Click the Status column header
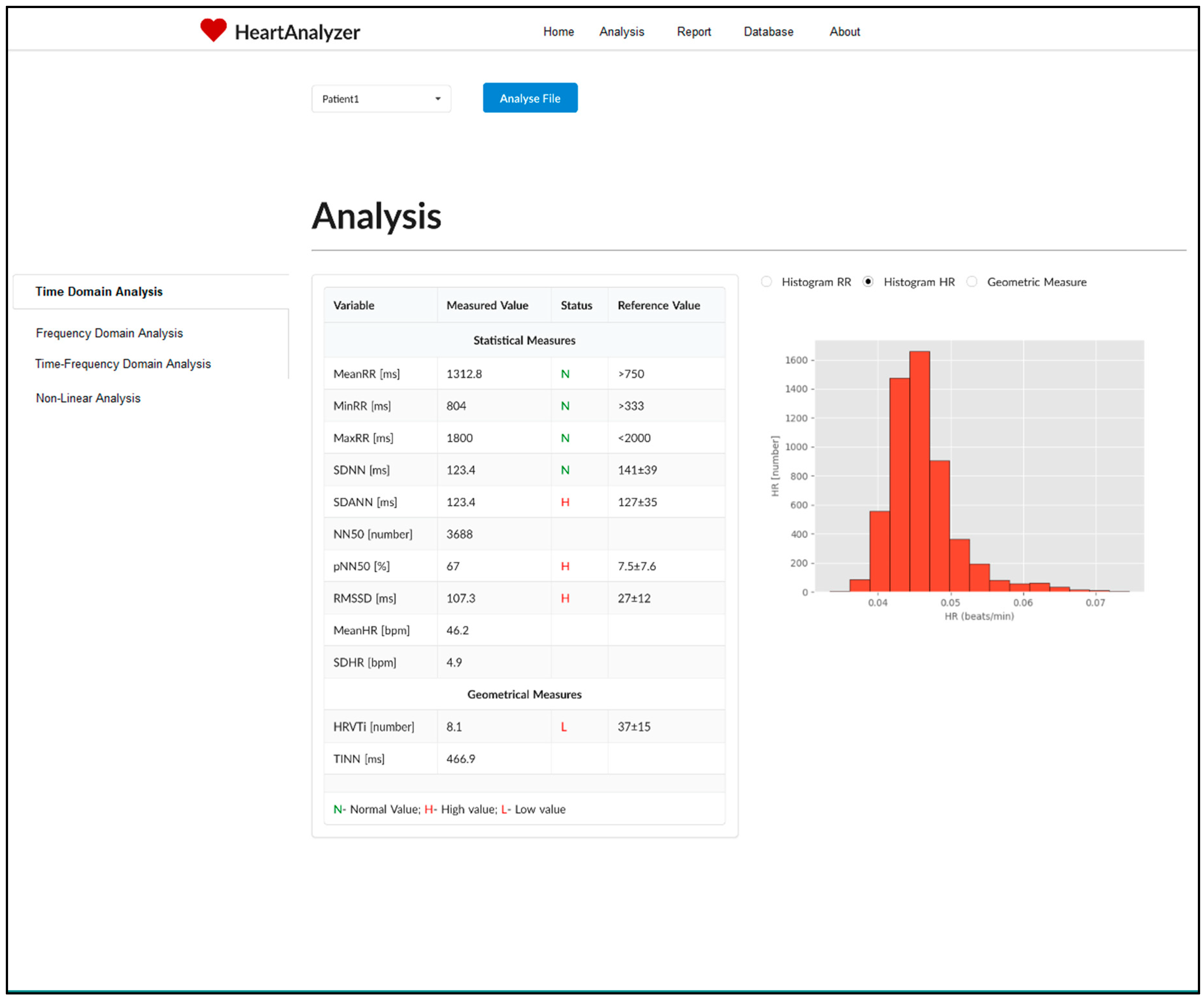The height and width of the screenshot is (998, 1204). pos(576,305)
